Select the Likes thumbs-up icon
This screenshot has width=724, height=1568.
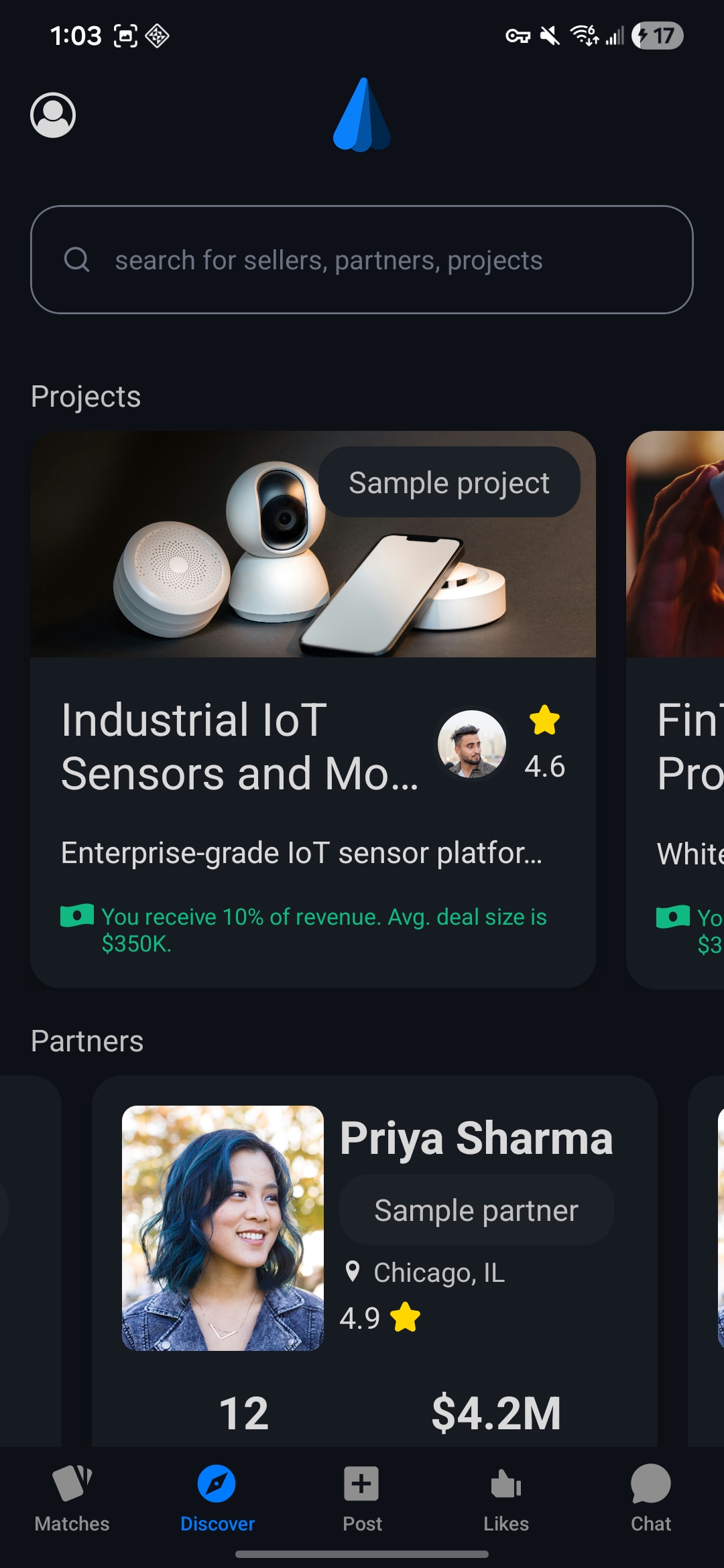[506, 1481]
